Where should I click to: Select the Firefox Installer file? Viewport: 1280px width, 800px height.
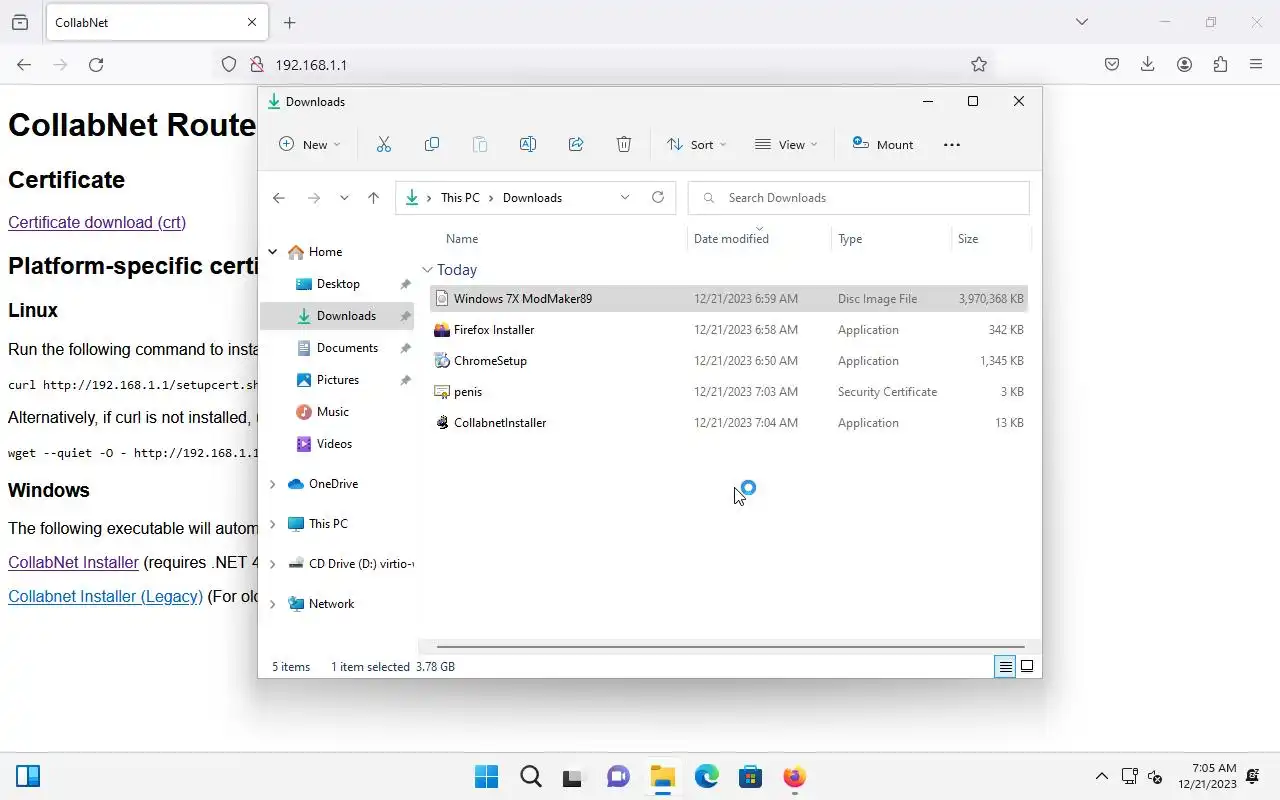(729, 330)
